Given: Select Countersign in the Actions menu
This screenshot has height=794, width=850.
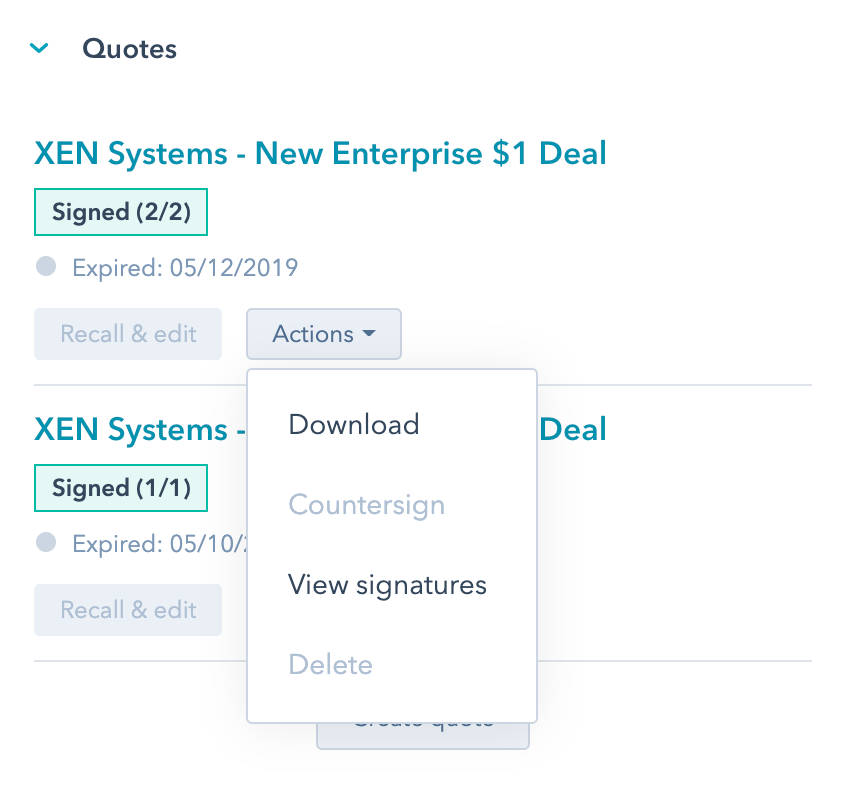Looking at the screenshot, I should point(366,504).
